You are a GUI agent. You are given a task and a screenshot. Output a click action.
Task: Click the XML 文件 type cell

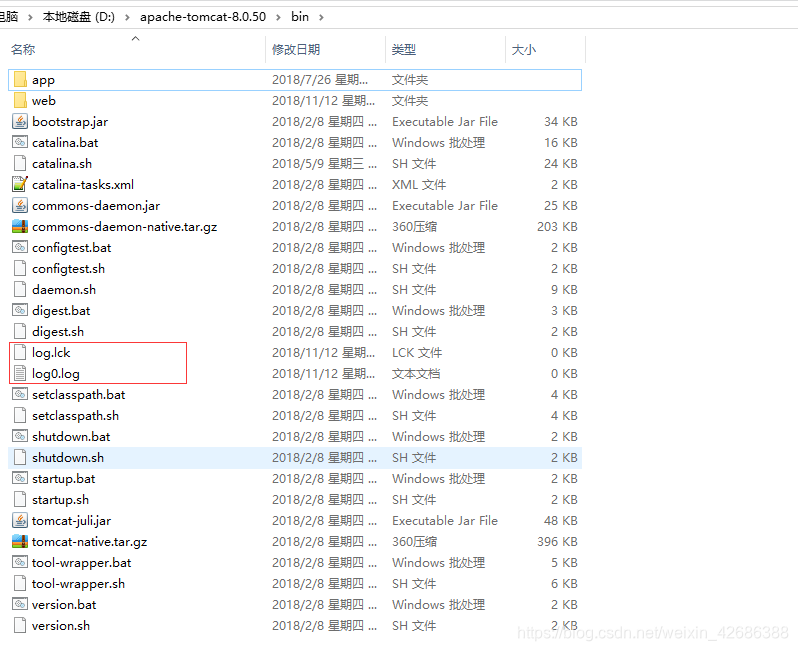419,185
